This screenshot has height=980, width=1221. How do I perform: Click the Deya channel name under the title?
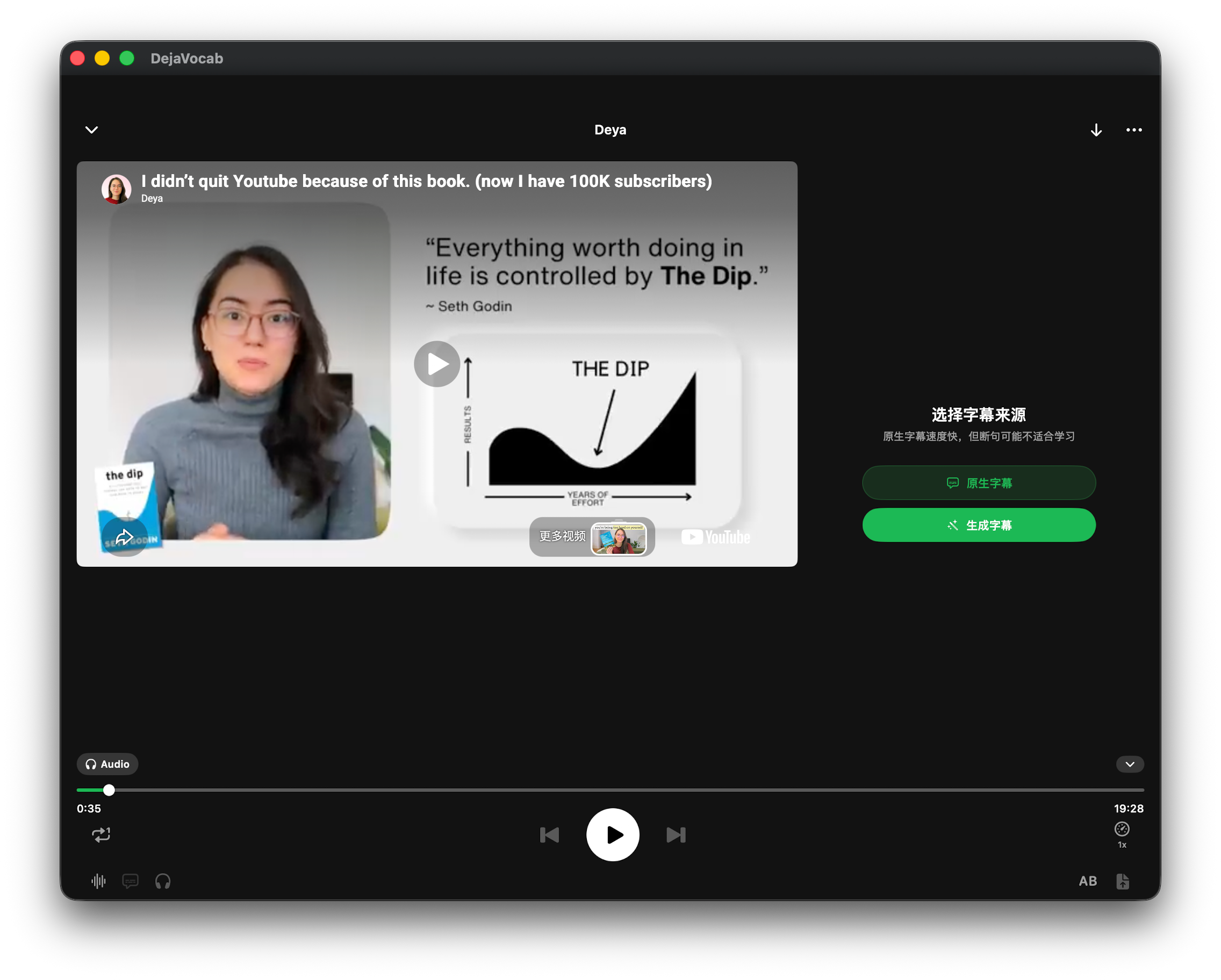pyautogui.click(x=152, y=198)
